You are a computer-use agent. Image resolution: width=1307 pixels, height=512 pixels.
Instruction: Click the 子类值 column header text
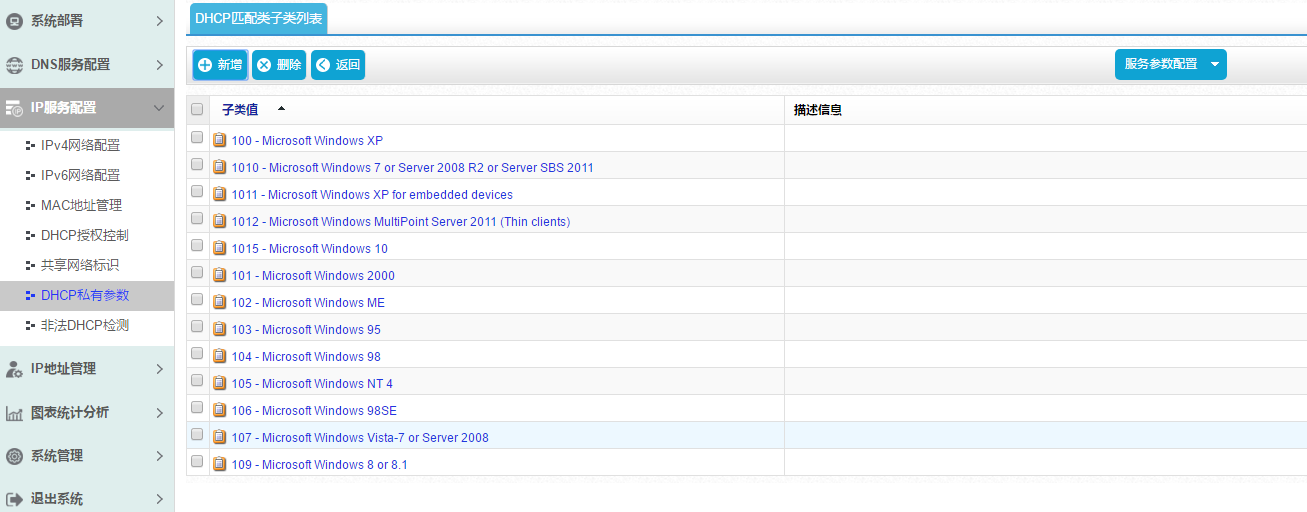click(x=240, y=110)
